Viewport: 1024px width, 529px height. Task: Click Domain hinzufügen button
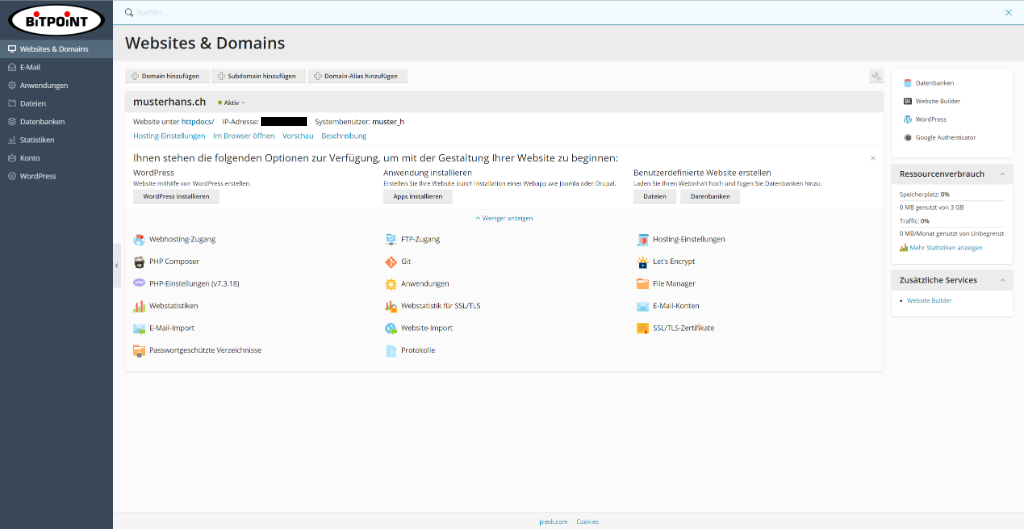click(167, 76)
